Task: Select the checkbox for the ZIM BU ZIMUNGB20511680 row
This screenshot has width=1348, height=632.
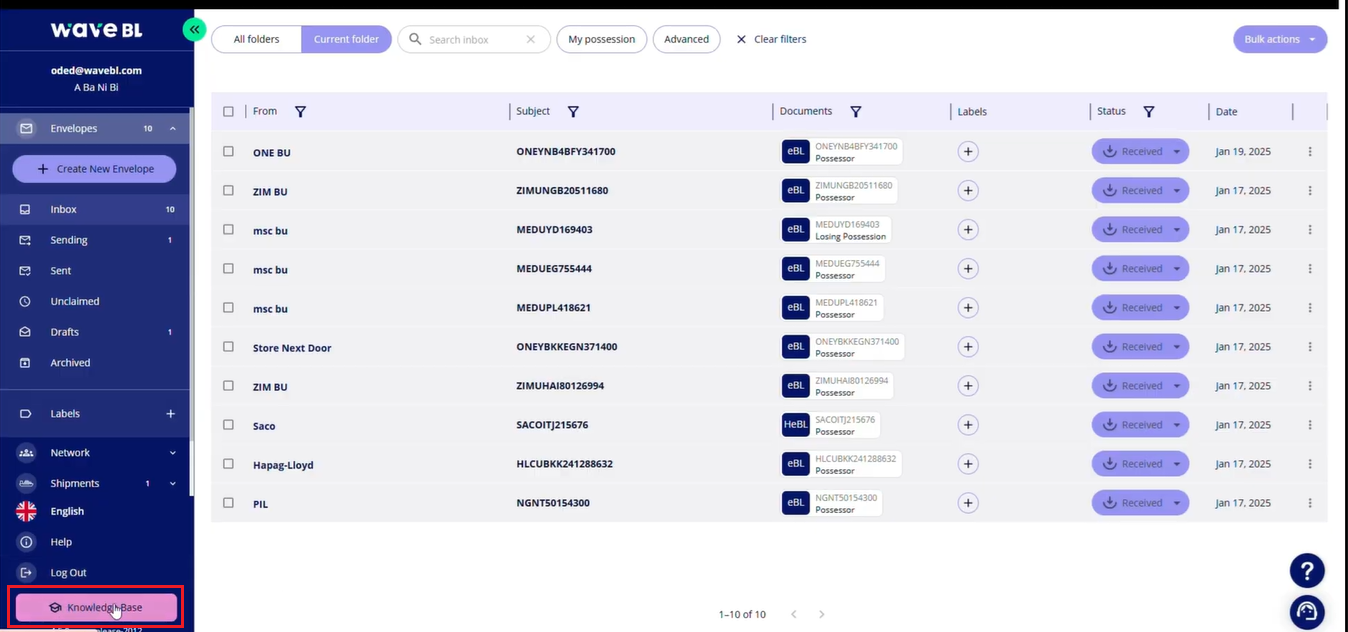Action: [228, 191]
